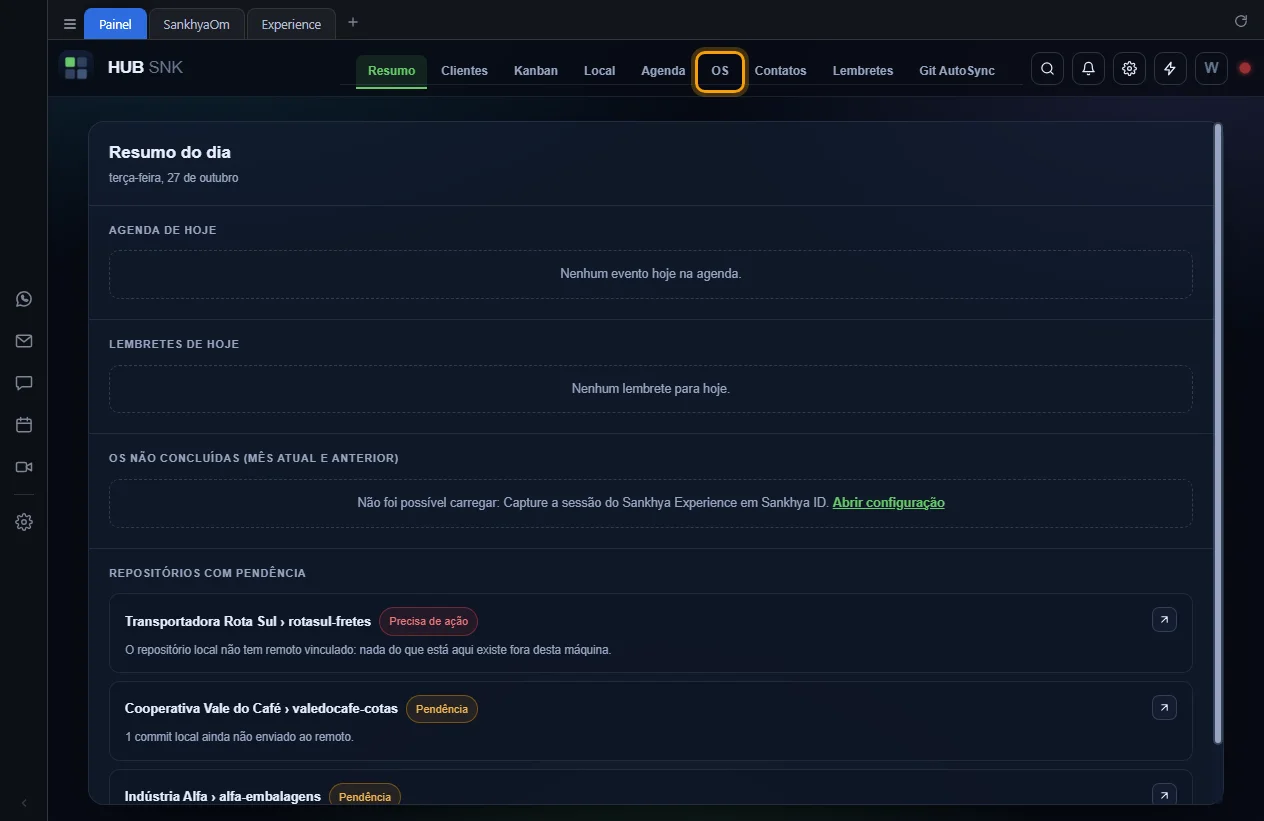The height and width of the screenshot is (821, 1264).
Task: Open valedocafe-cotas repository arrow icon
Action: click(1164, 708)
